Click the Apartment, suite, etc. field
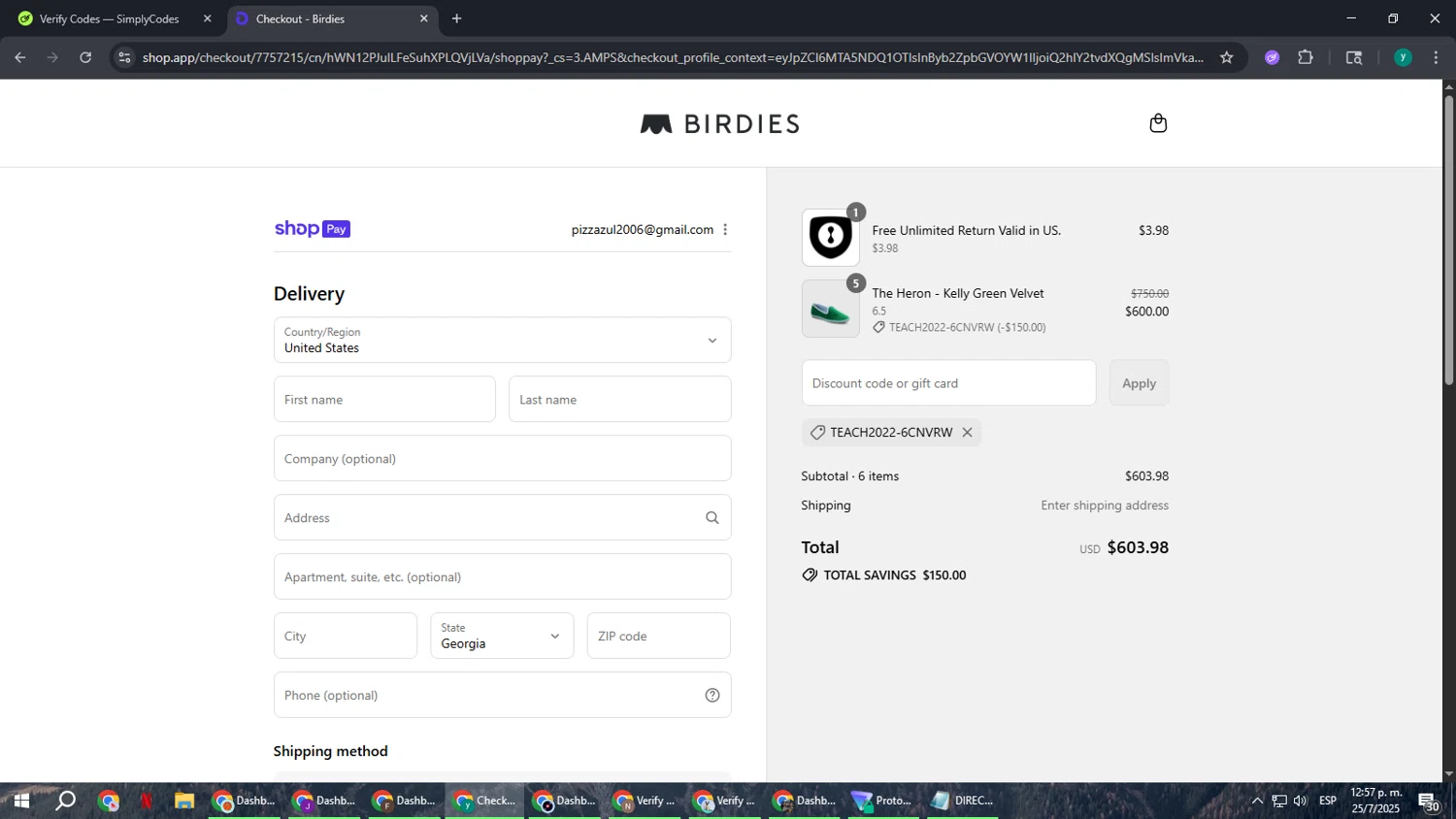 coord(503,577)
